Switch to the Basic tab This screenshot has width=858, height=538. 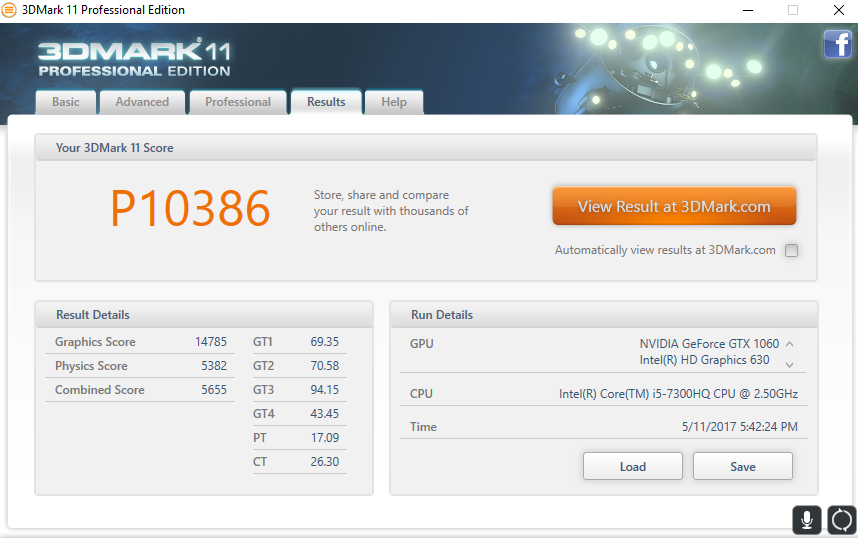coord(66,102)
